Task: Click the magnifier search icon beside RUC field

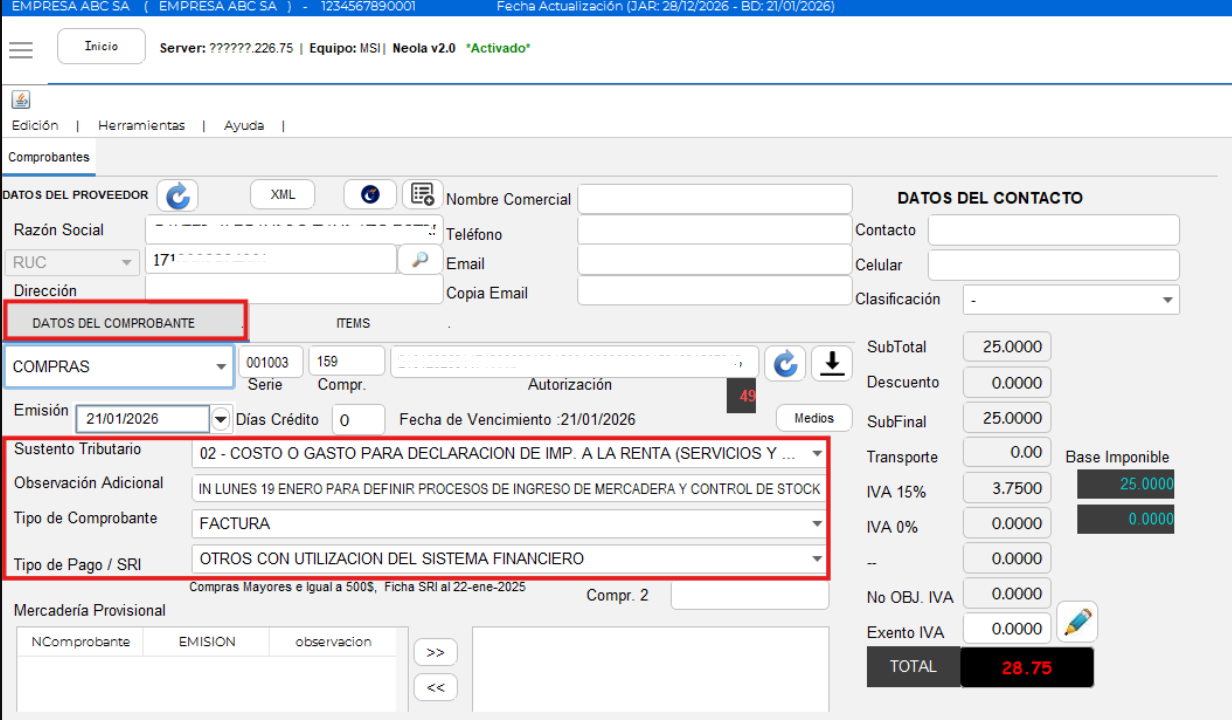Action: click(420, 260)
